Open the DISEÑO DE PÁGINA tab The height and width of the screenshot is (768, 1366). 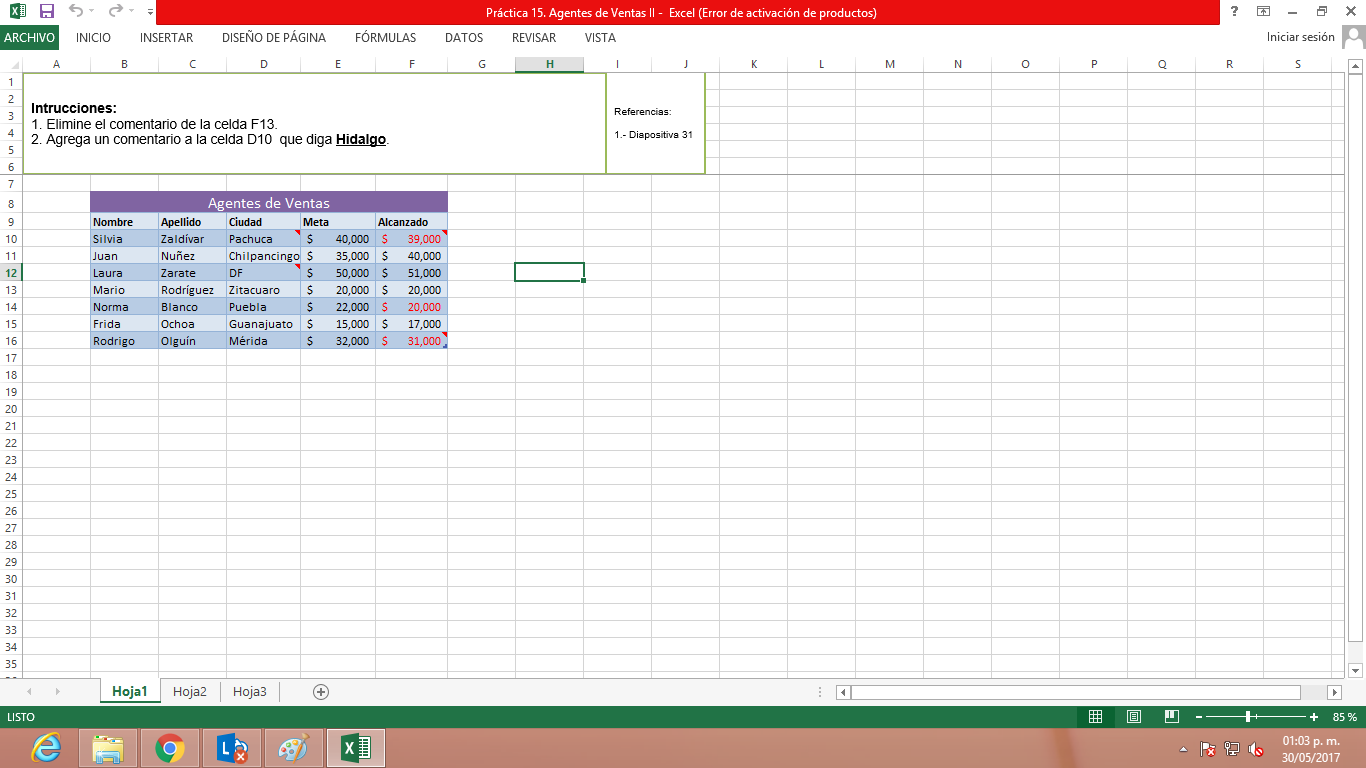pos(274,38)
